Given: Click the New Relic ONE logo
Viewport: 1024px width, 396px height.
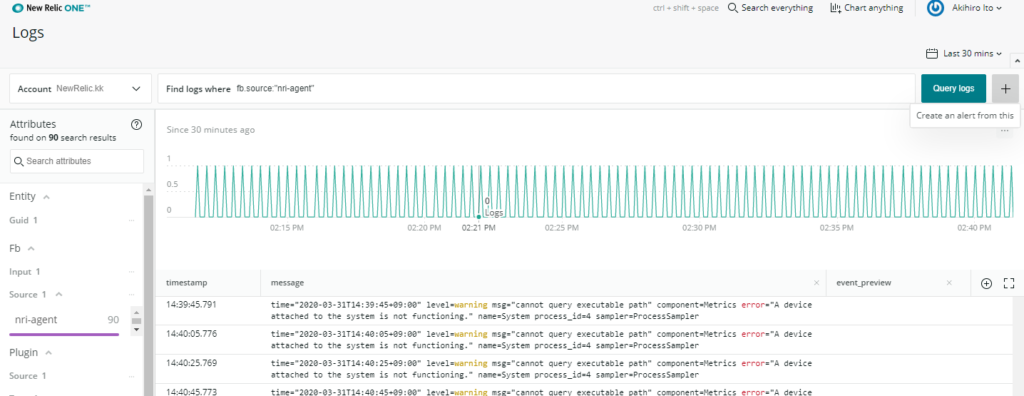Looking at the screenshot, I should click(x=52, y=8).
